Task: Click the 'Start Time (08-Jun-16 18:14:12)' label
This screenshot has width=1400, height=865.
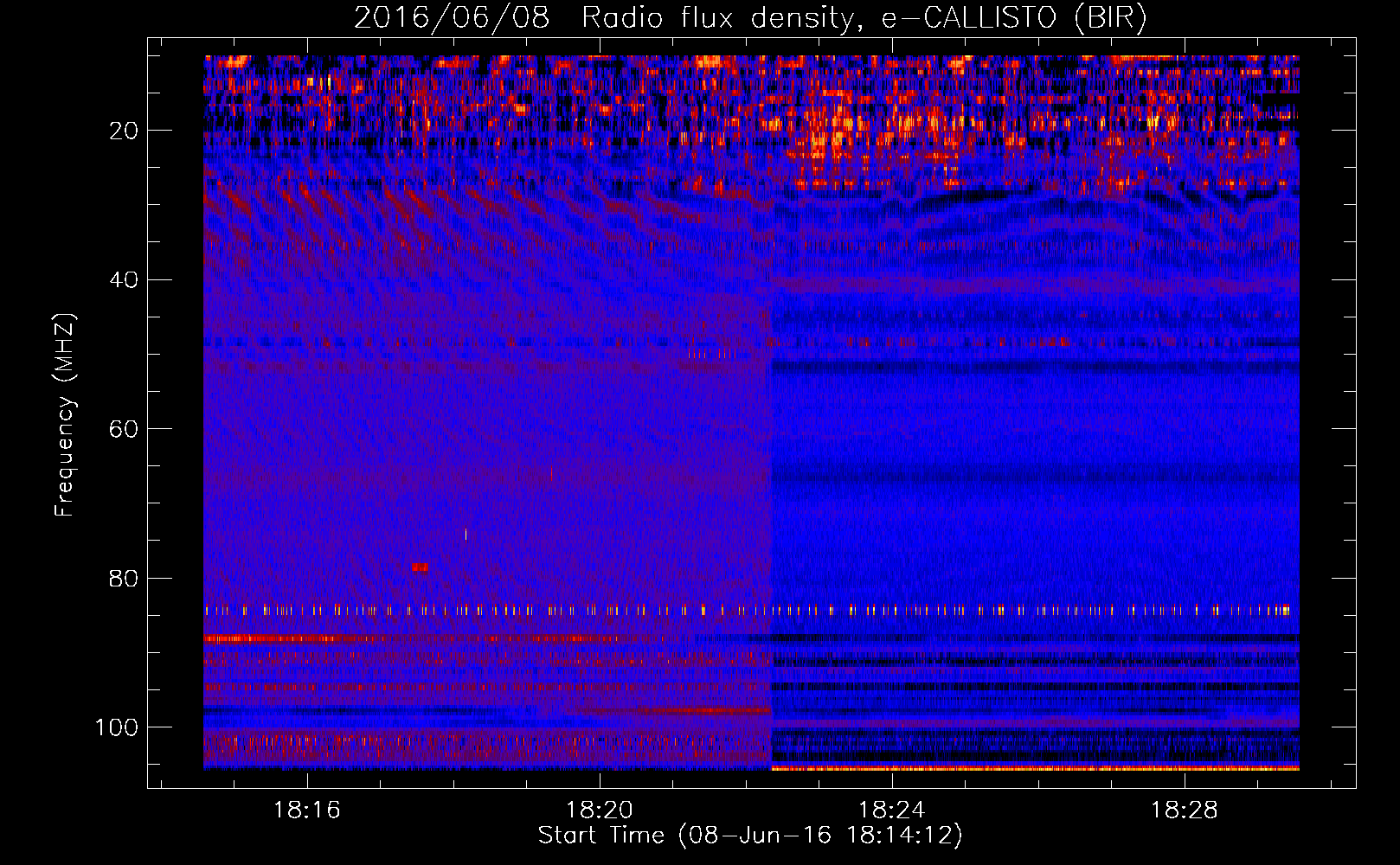Action: coord(750,836)
